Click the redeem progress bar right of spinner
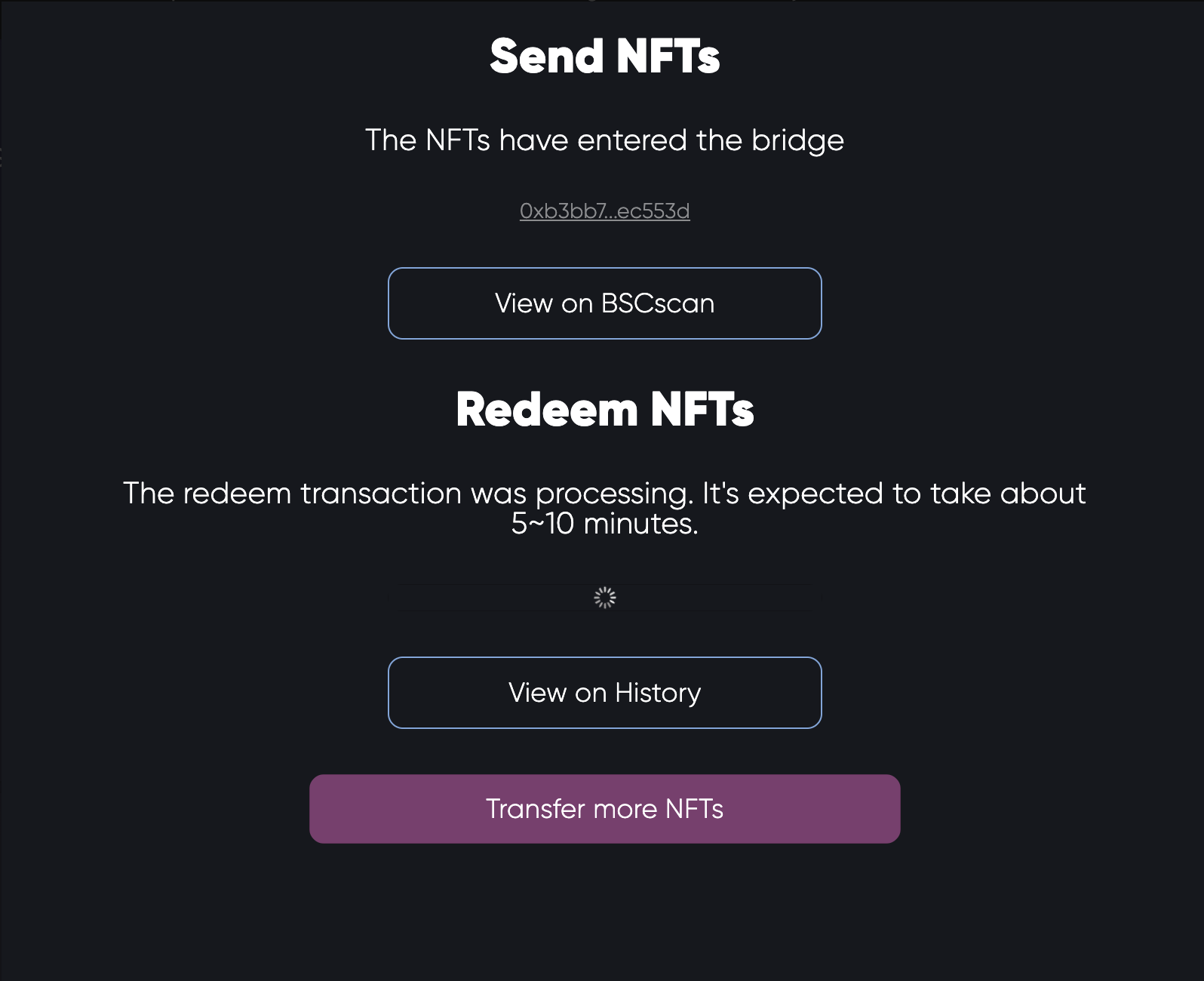The image size is (1204, 981). tap(717, 598)
